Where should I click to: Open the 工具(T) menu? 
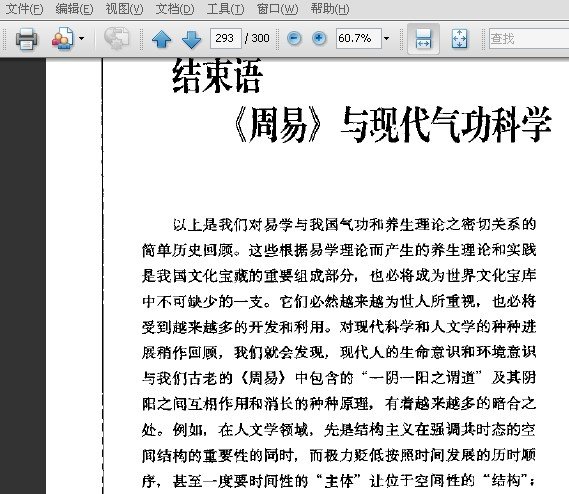click(x=225, y=9)
